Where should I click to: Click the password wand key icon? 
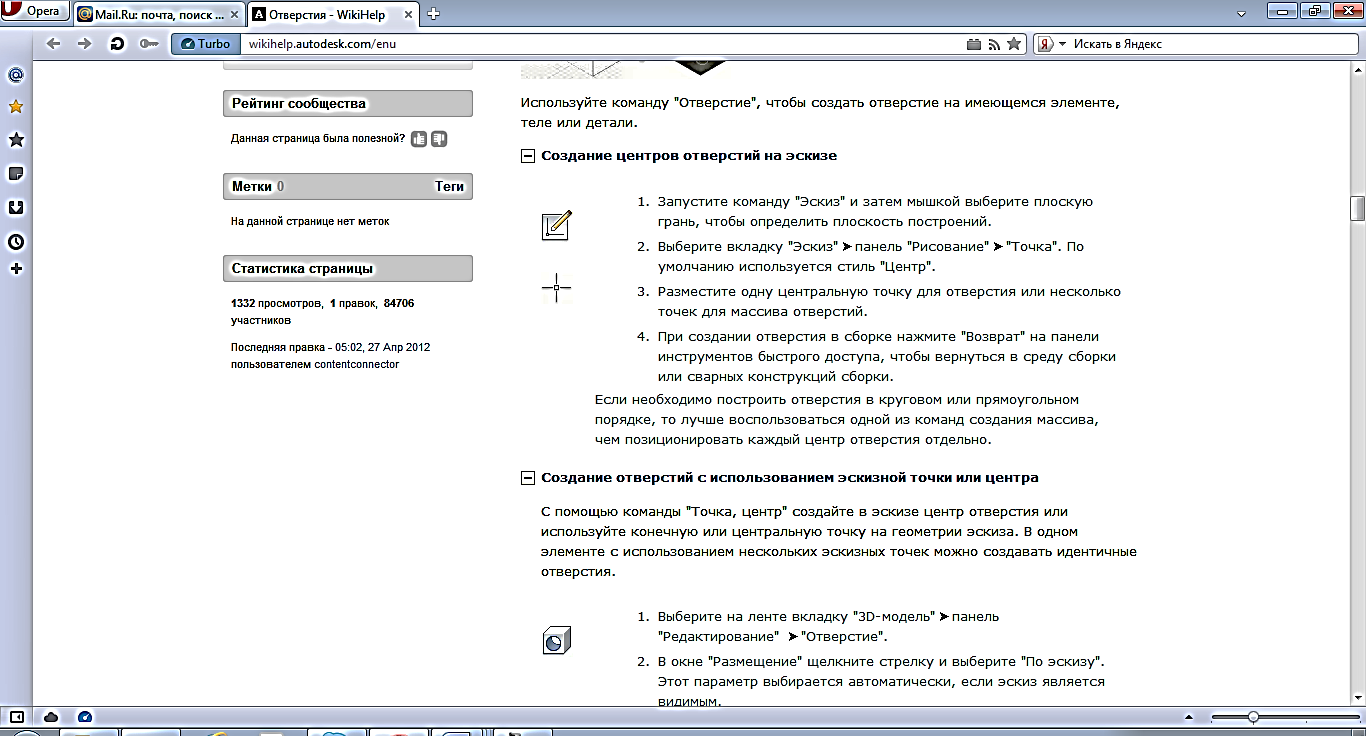coord(149,44)
